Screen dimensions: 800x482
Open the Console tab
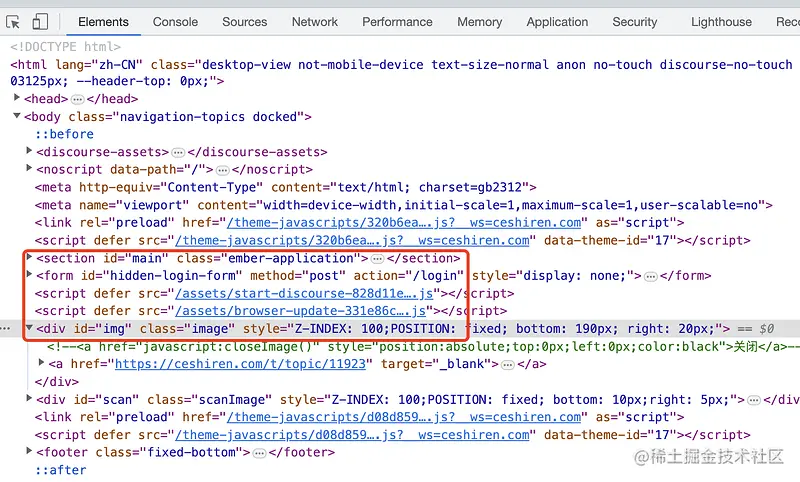coord(175,22)
